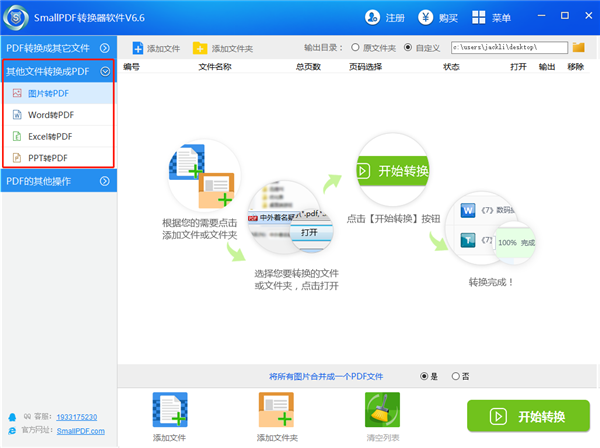This screenshot has height=448, width=600.
Task: Collapse 其他文件转换成PDF section
Action: pos(59,71)
